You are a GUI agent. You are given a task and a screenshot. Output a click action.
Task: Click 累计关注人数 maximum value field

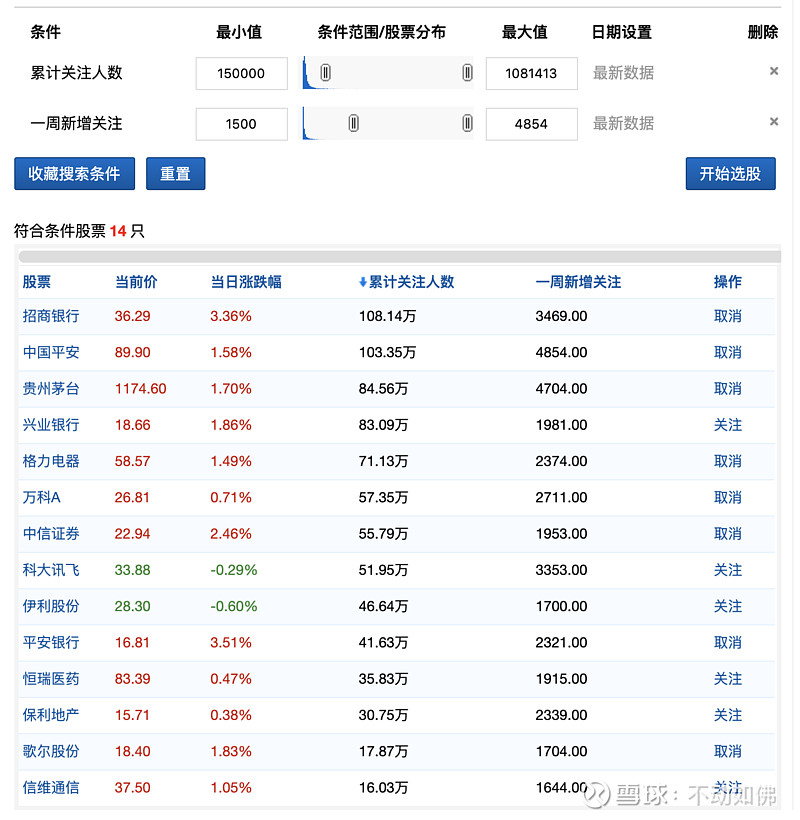(x=531, y=73)
